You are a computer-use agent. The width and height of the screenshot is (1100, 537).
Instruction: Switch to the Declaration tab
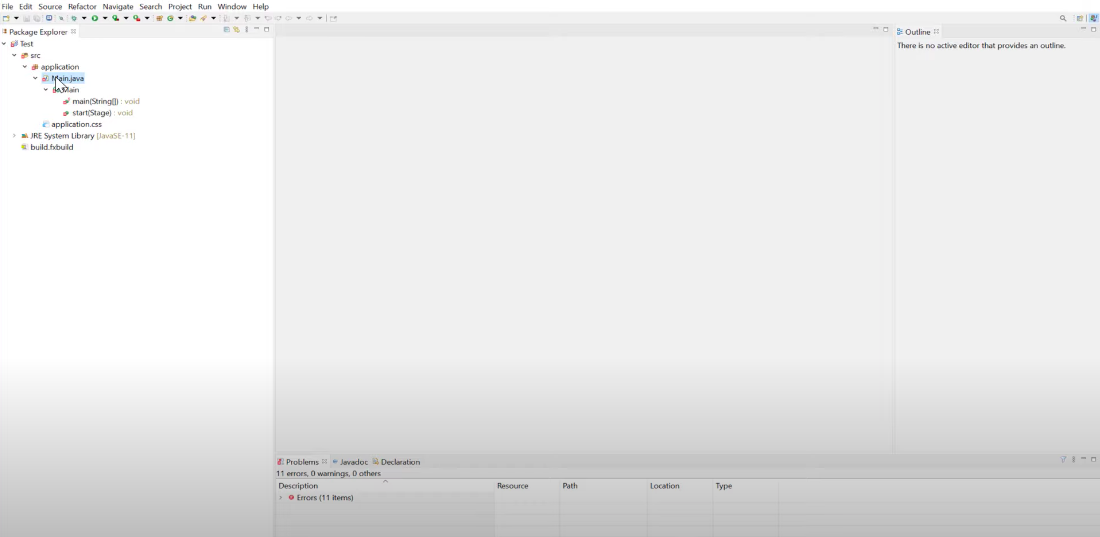[x=400, y=462]
